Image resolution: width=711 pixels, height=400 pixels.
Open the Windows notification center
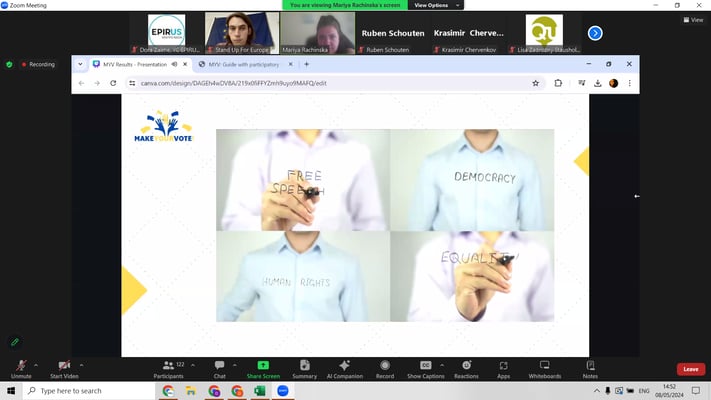[x=696, y=391]
